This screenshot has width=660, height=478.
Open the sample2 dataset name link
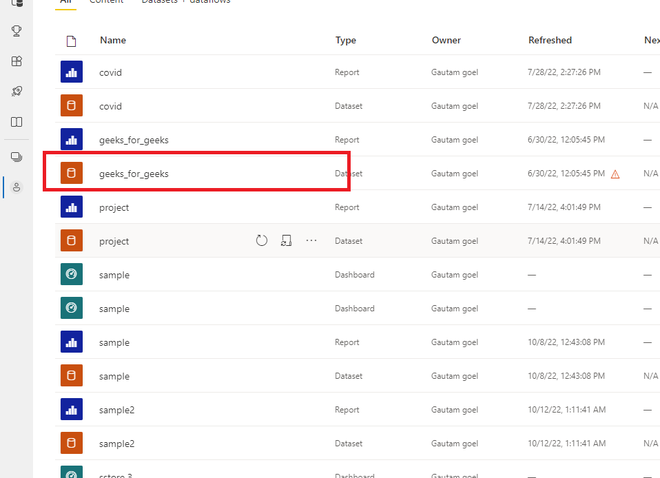coord(117,444)
